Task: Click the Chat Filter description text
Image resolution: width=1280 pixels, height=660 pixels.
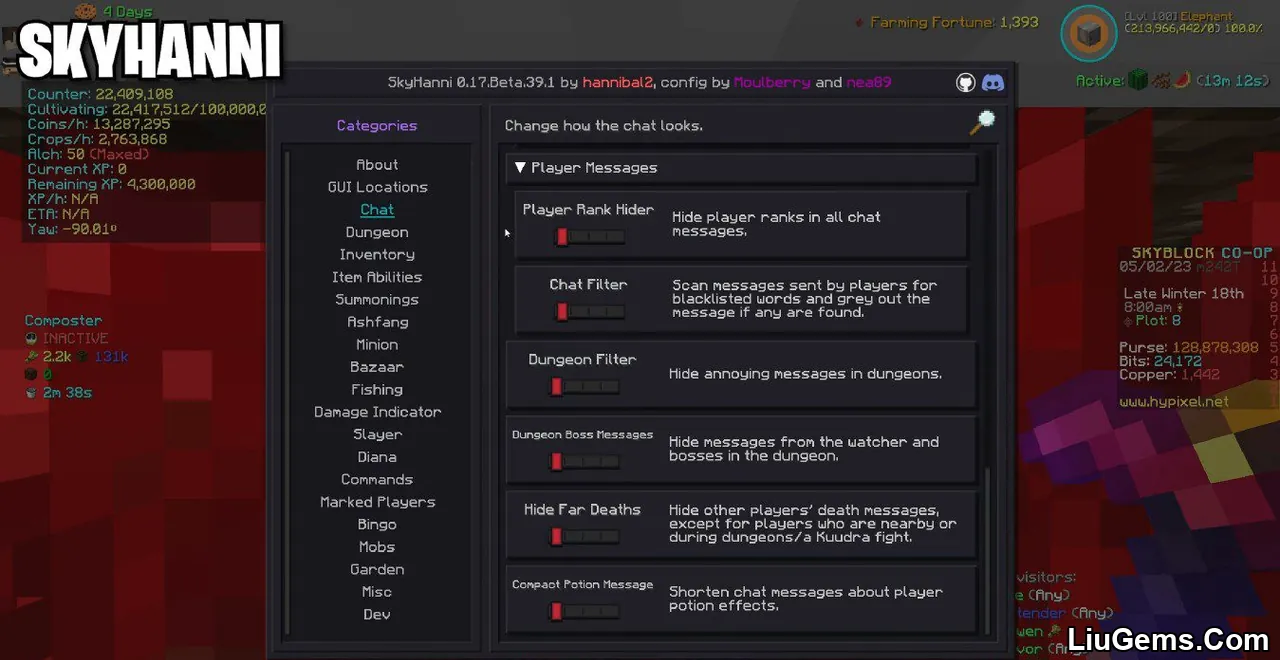Action: [x=804, y=299]
